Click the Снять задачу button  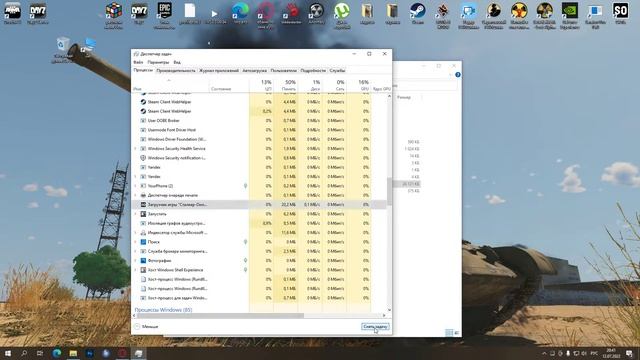(375, 327)
